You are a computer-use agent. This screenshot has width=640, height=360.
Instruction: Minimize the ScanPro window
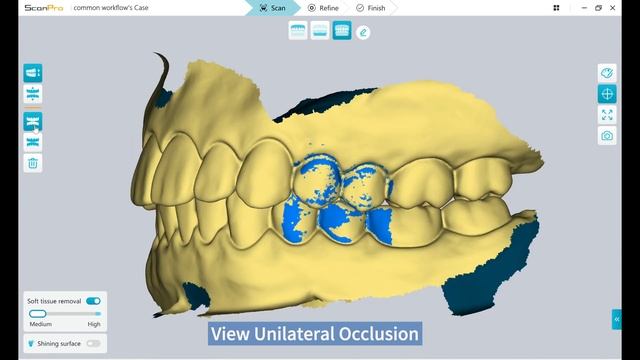coord(584,8)
